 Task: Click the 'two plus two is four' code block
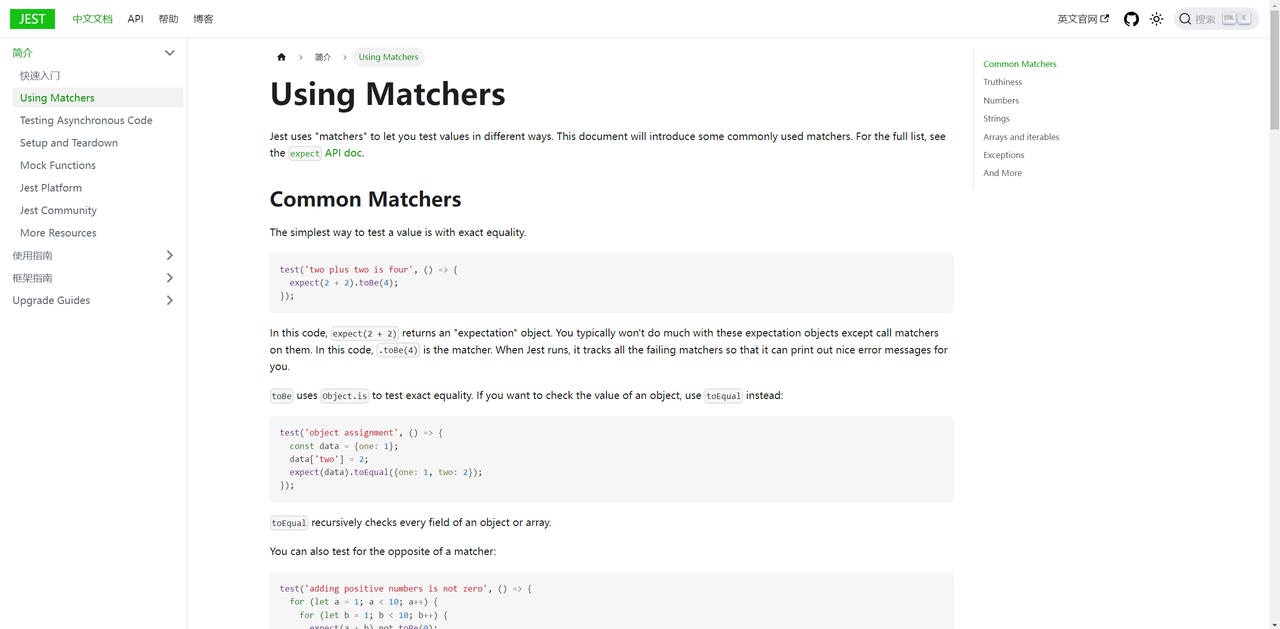click(611, 283)
